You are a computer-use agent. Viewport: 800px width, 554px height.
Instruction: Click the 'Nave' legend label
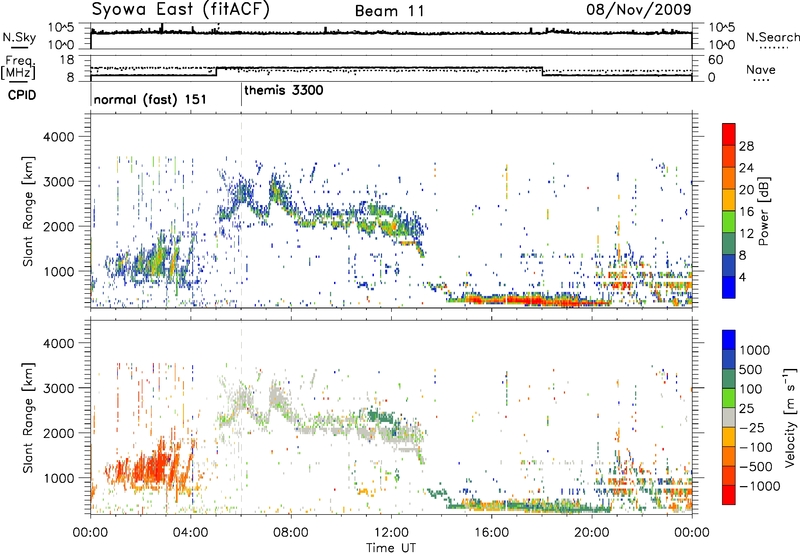[x=761, y=69]
